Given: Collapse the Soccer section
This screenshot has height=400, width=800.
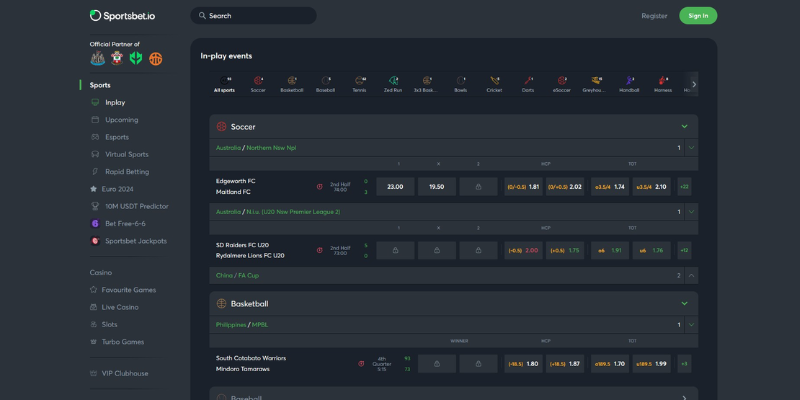Looking at the screenshot, I should tap(685, 127).
